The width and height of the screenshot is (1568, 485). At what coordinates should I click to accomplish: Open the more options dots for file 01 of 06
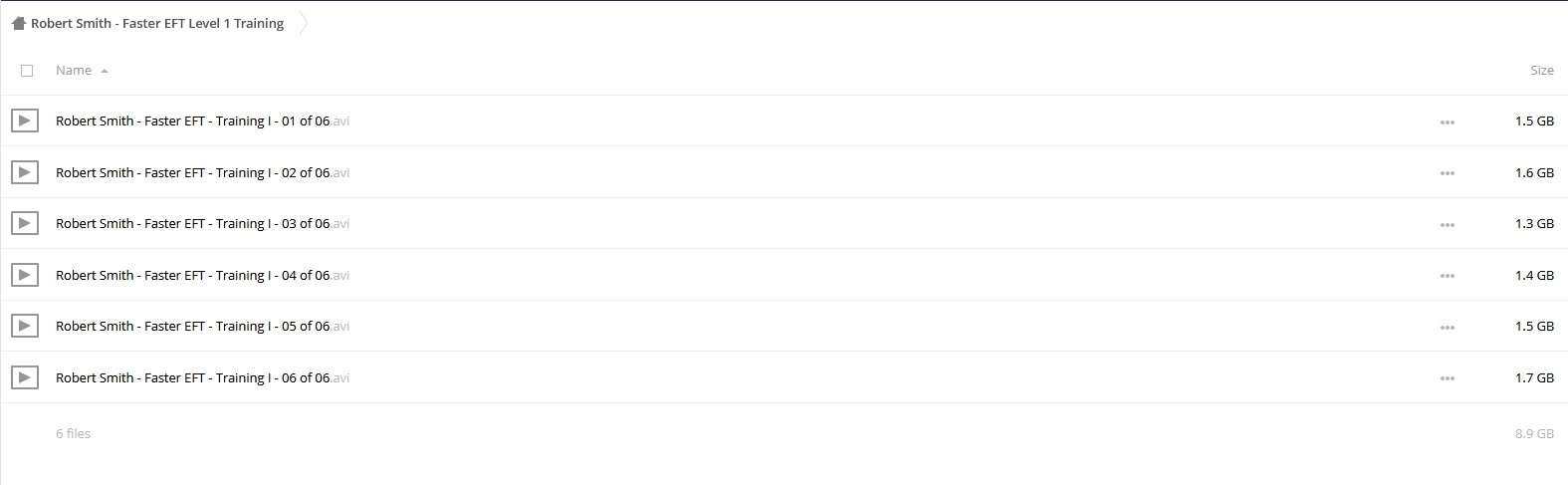1447,122
